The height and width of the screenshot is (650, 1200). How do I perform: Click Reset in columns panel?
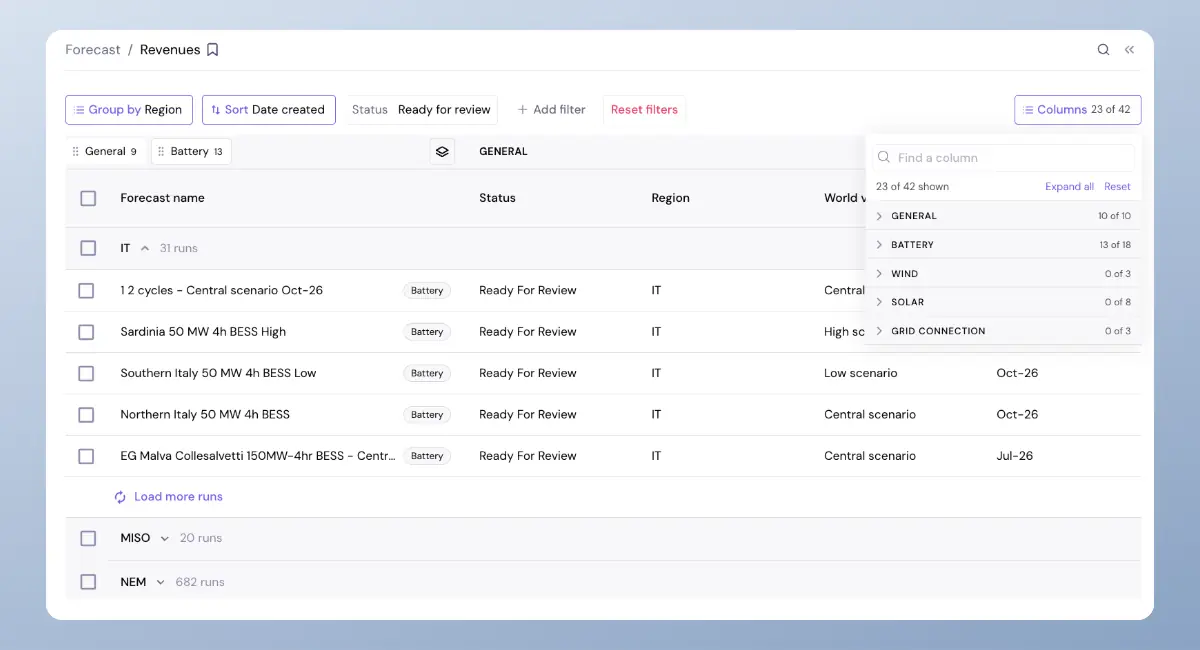coord(1117,187)
